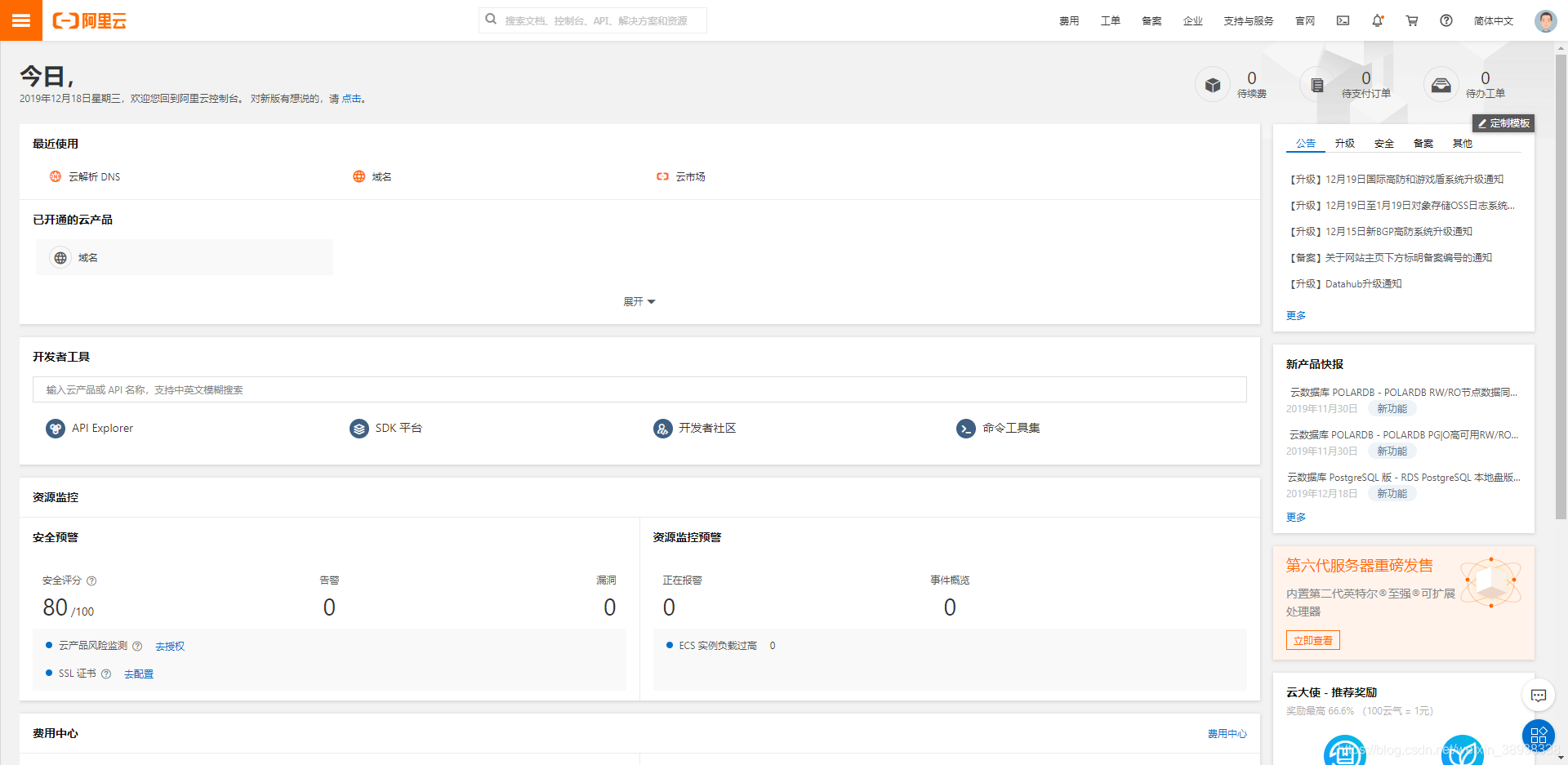Click the globe icon in activated products
1568x765 pixels.
(x=60, y=257)
